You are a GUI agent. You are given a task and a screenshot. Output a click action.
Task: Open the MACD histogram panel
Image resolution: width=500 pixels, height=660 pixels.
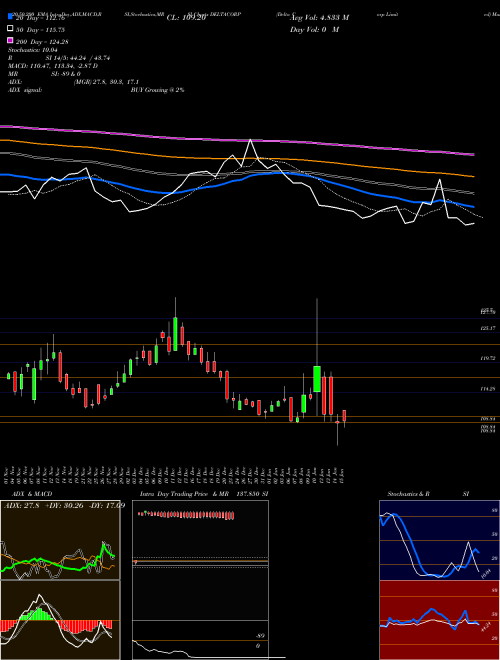(x=60, y=620)
